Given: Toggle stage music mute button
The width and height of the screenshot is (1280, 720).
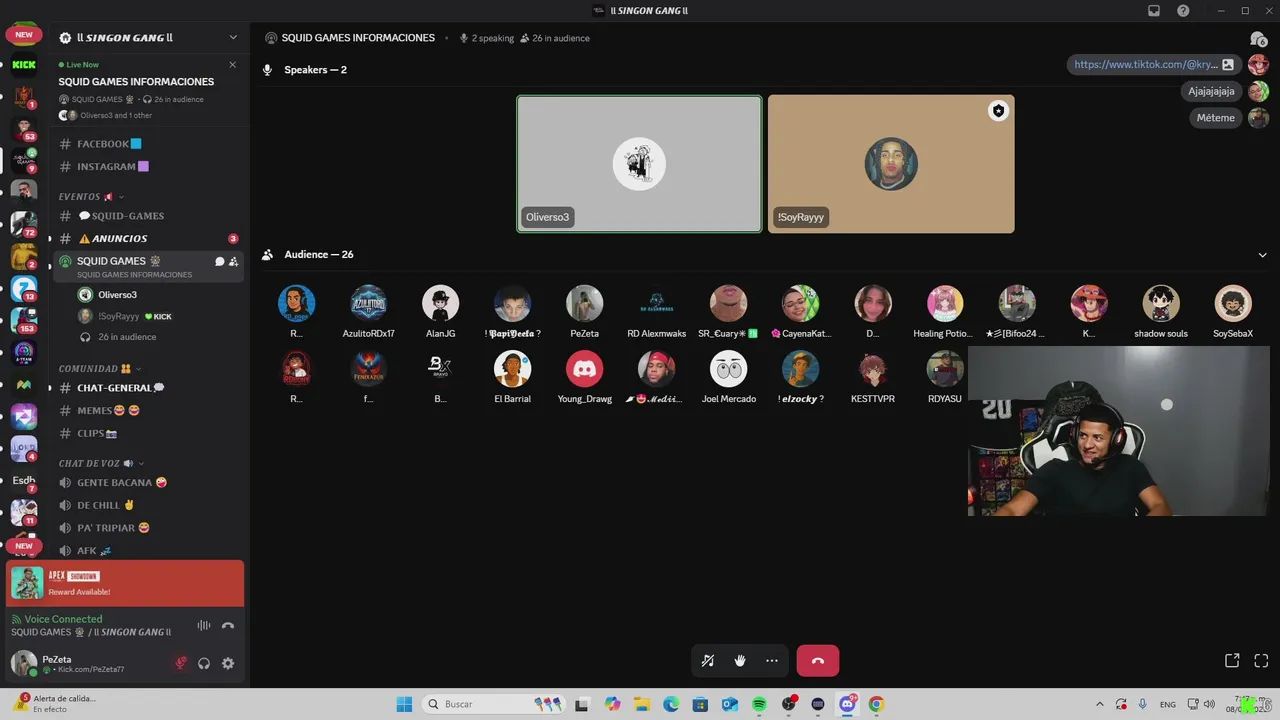Looking at the screenshot, I should pos(708,661).
